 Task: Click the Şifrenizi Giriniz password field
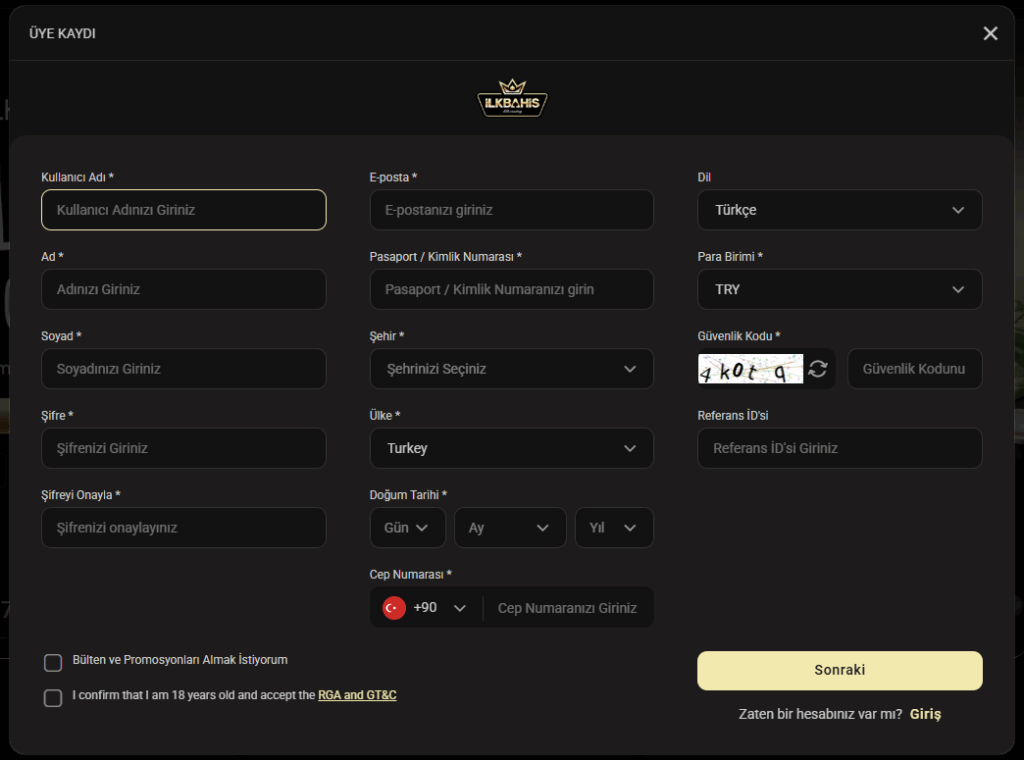[x=184, y=448]
